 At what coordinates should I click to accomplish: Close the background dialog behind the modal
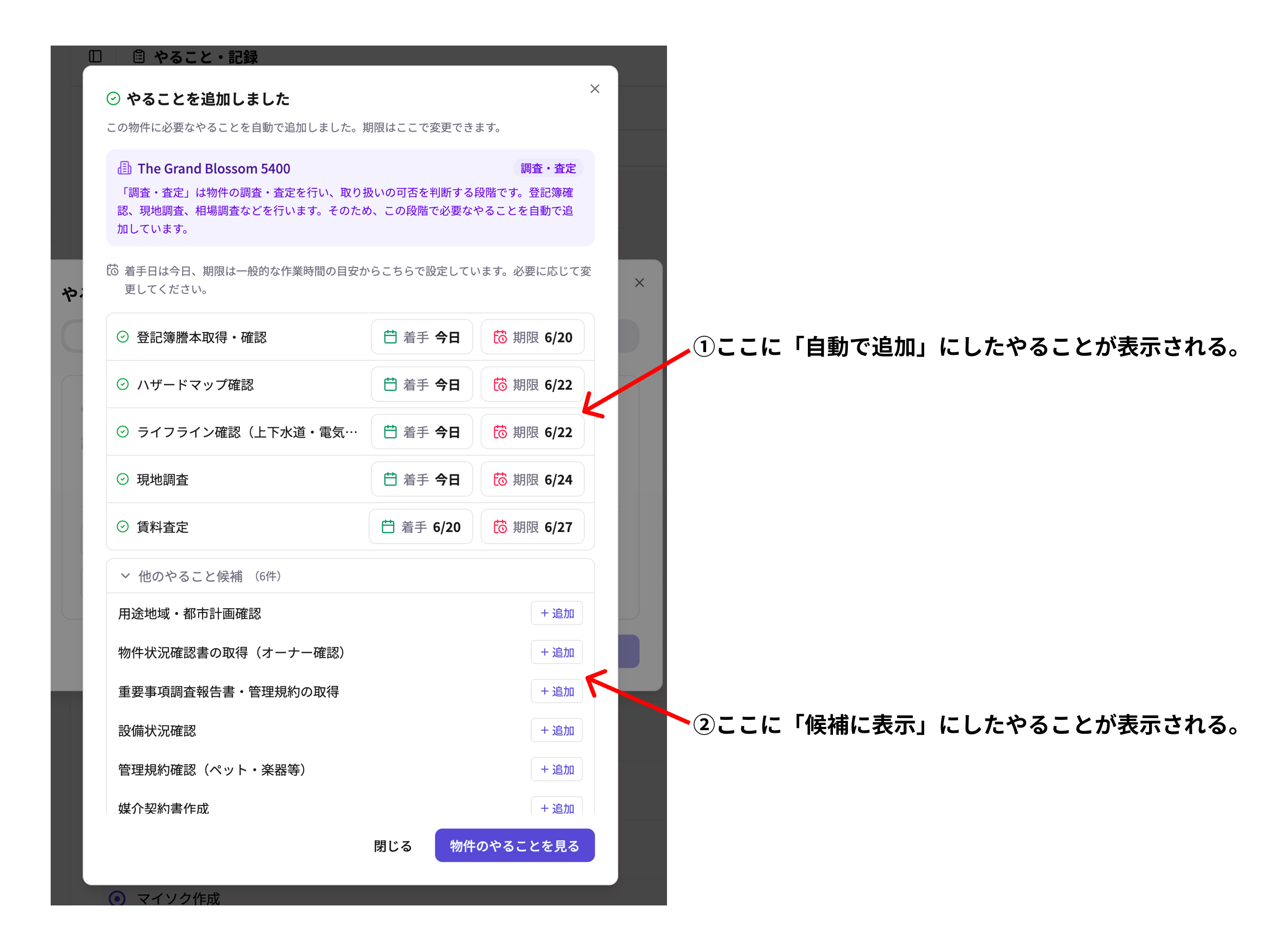click(639, 283)
